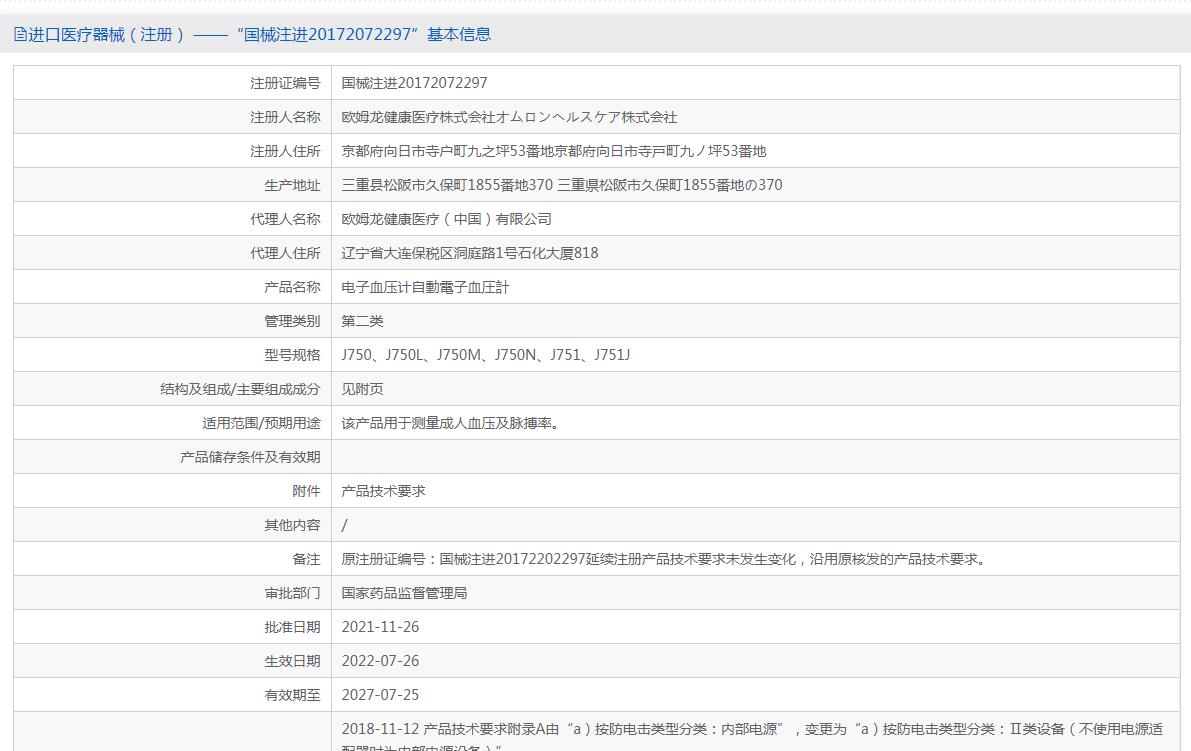Click the document icon beside 进口医疗器械 header

pyautogui.click(x=21, y=34)
